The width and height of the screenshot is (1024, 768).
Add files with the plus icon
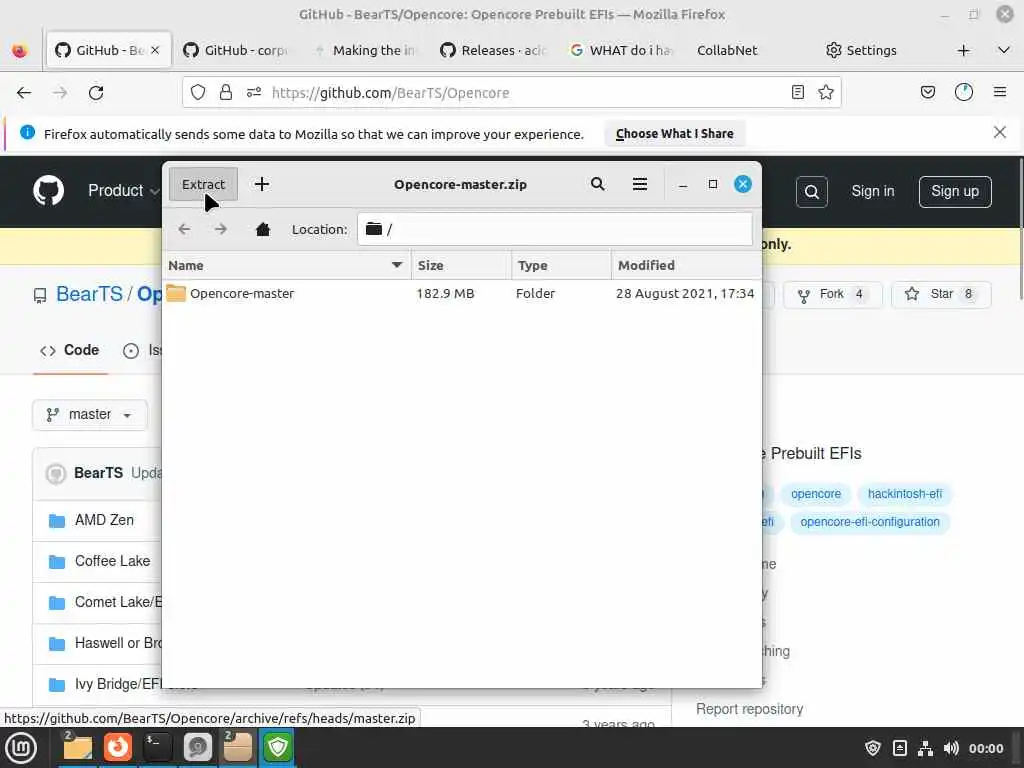(x=262, y=184)
